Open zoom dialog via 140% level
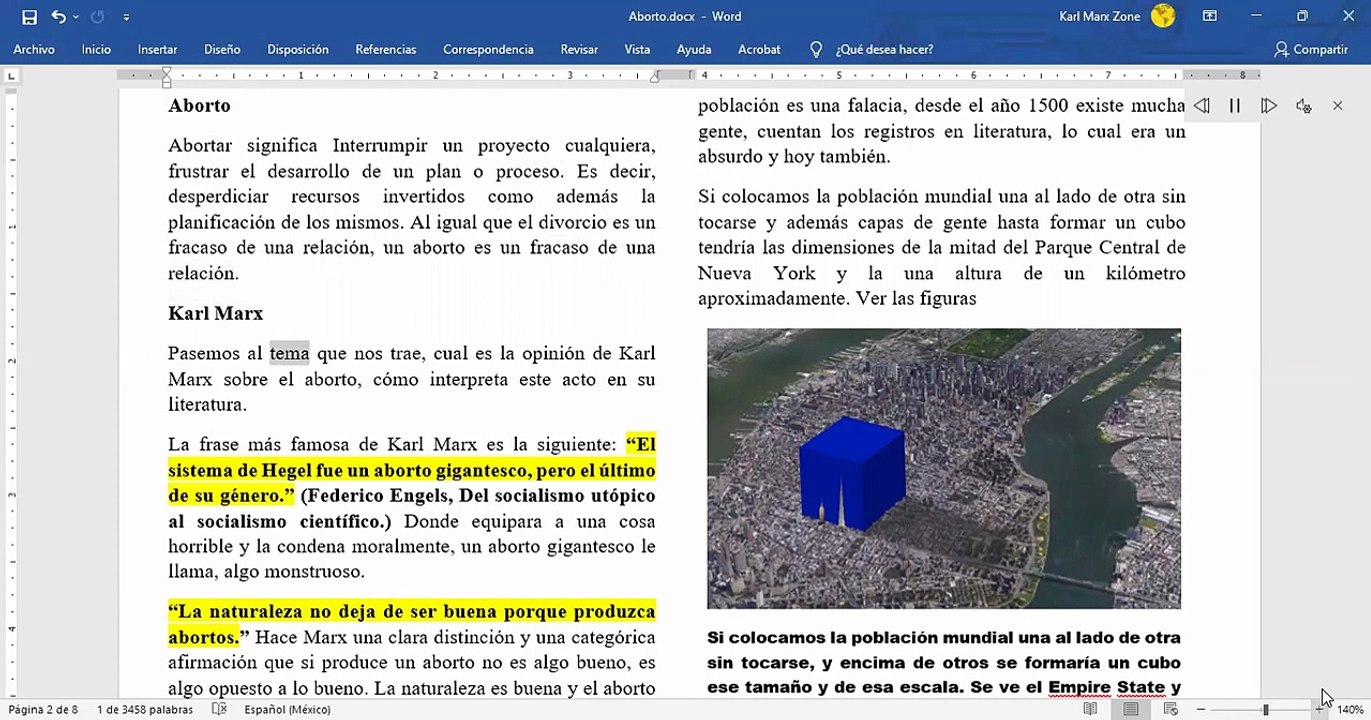Viewport: 1371px width, 720px height. click(x=1350, y=709)
